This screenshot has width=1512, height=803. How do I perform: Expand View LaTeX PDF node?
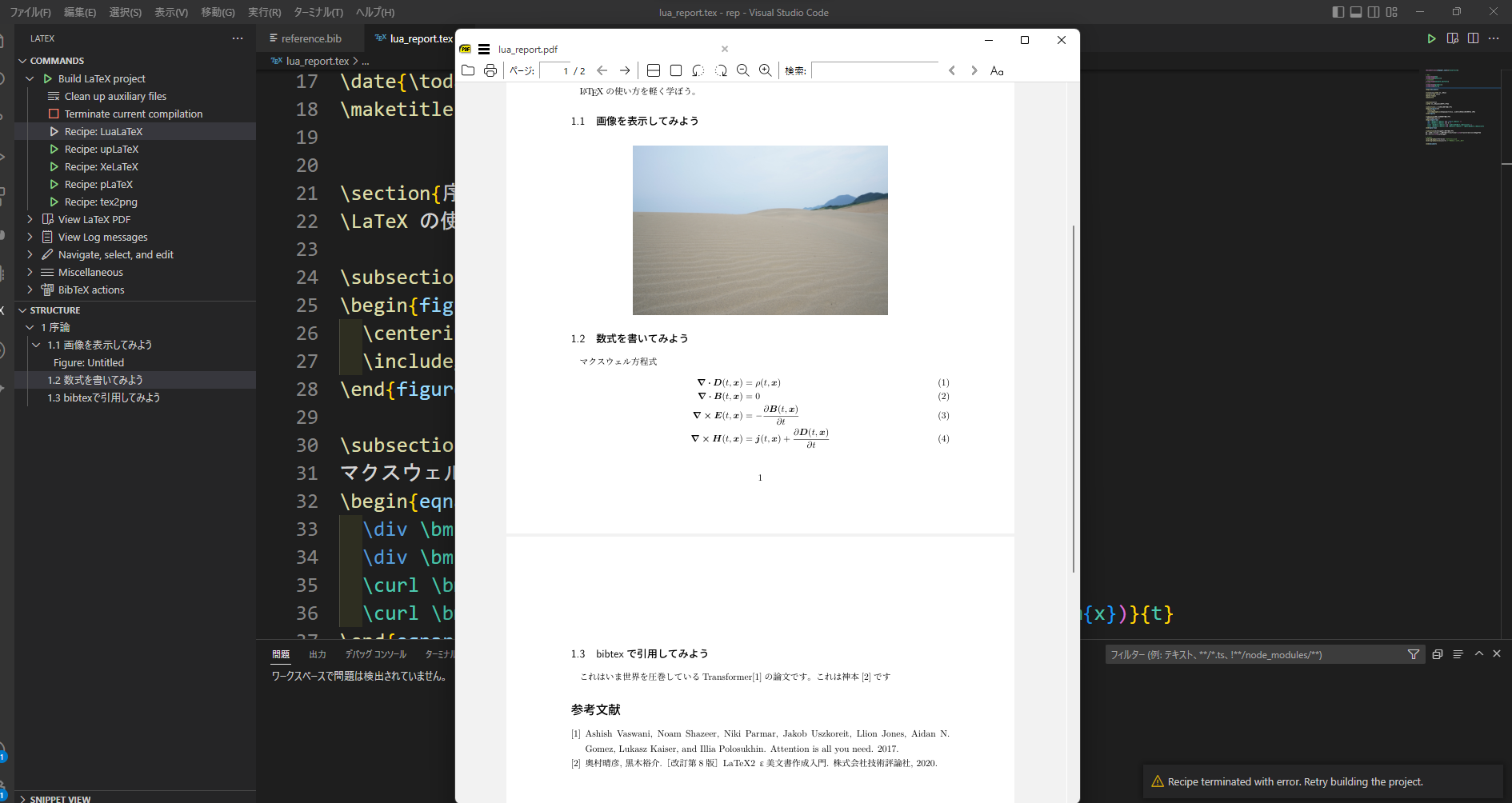point(30,219)
